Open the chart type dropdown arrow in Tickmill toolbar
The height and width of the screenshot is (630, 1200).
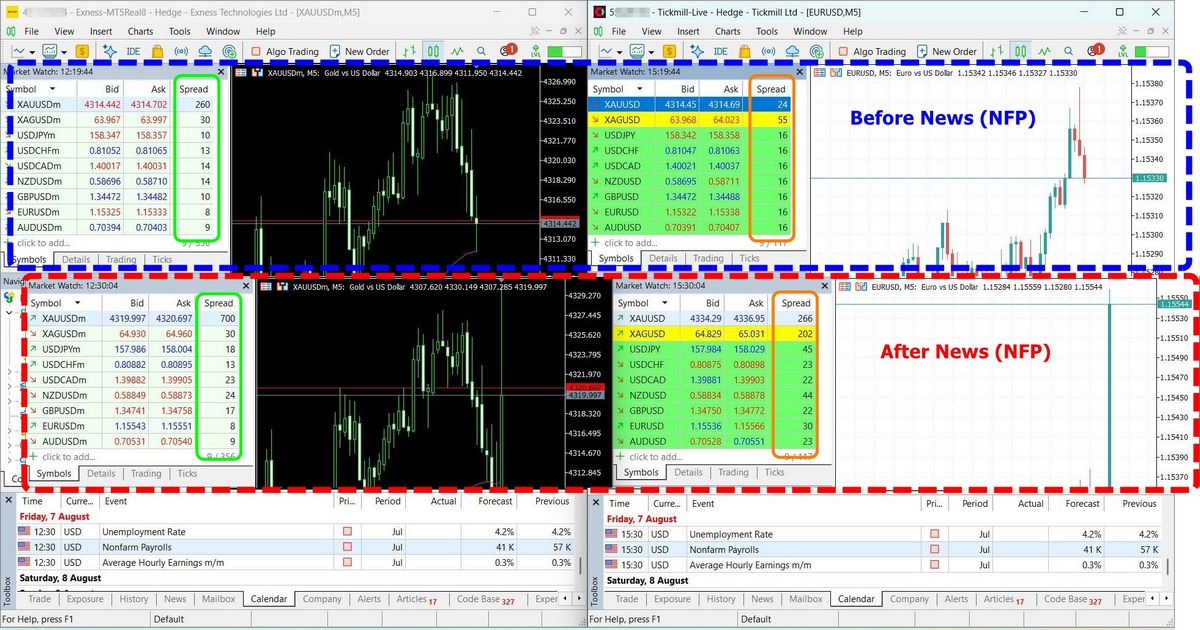coord(620,52)
